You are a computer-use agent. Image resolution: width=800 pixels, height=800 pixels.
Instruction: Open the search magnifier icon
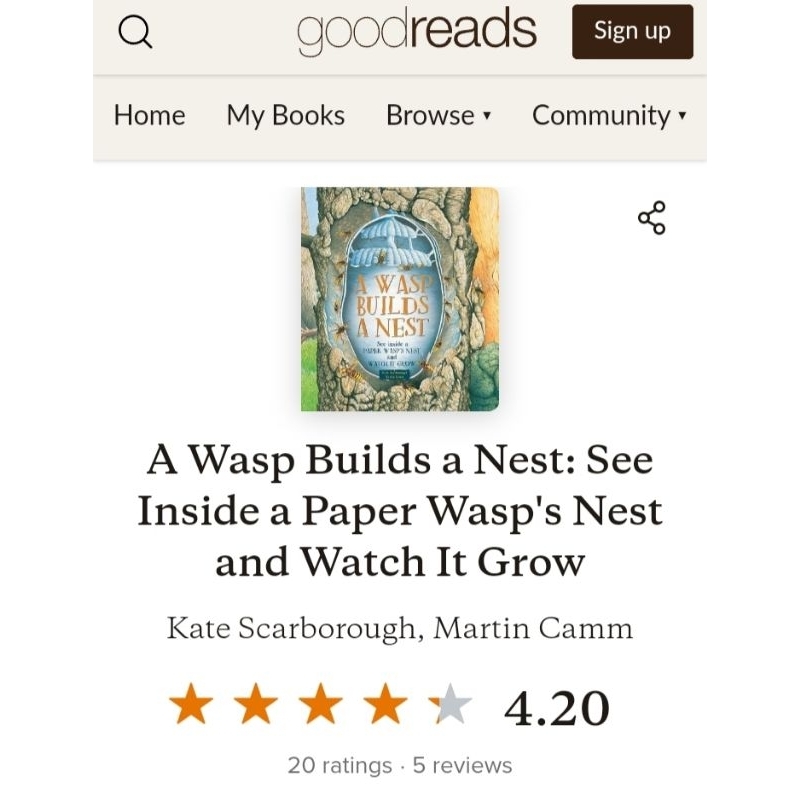point(135,32)
